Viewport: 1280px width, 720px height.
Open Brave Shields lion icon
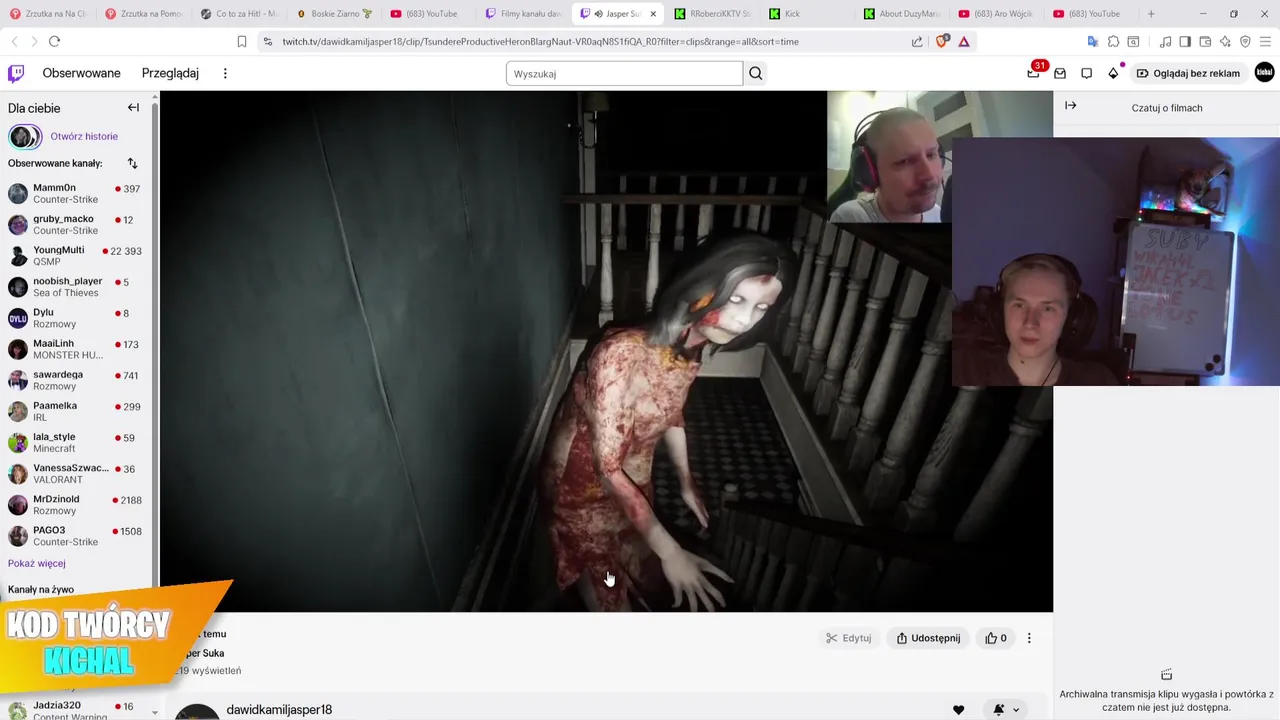coord(941,41)
